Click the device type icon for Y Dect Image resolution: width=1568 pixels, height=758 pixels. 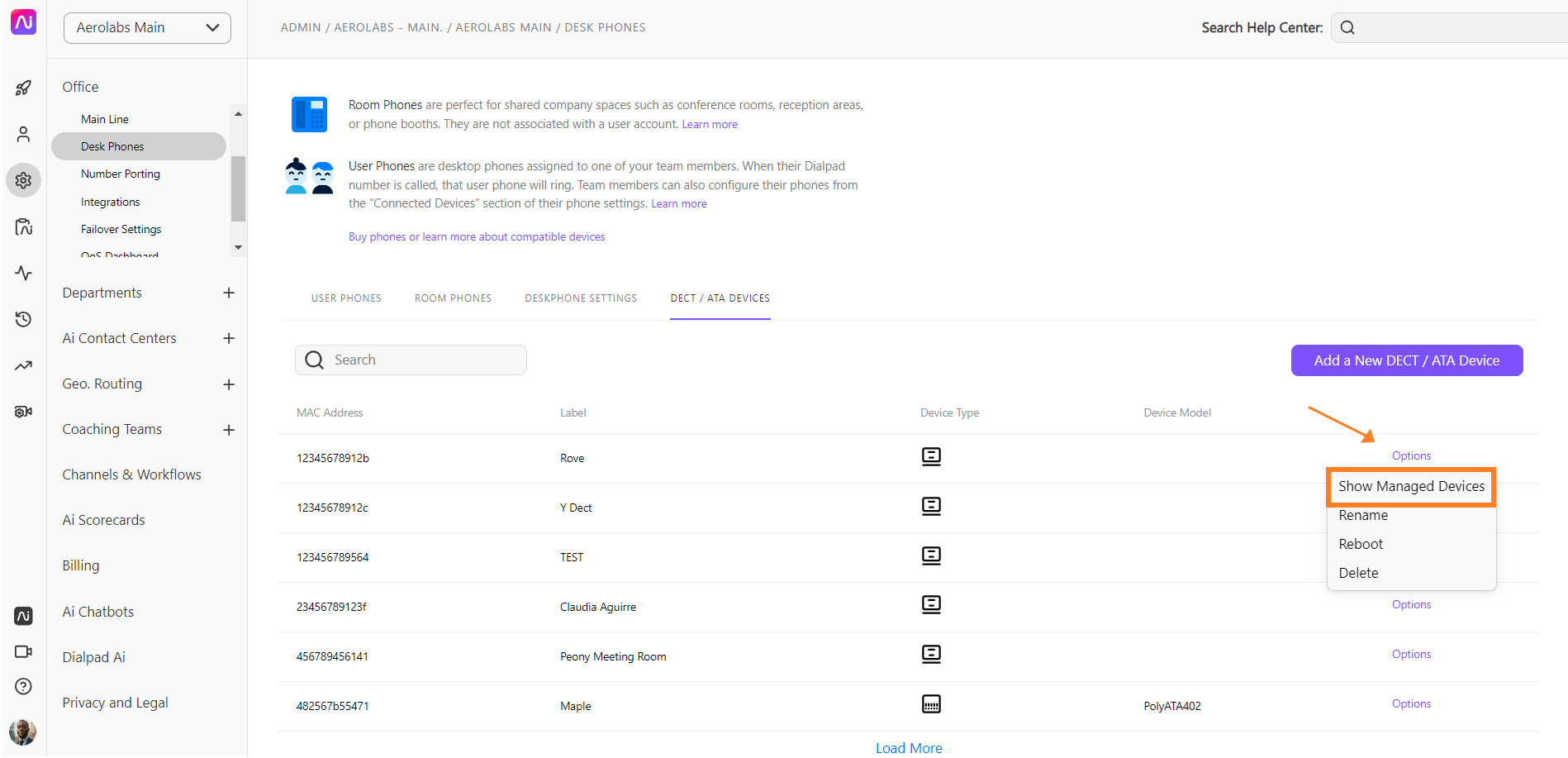(x=931, y=506)
